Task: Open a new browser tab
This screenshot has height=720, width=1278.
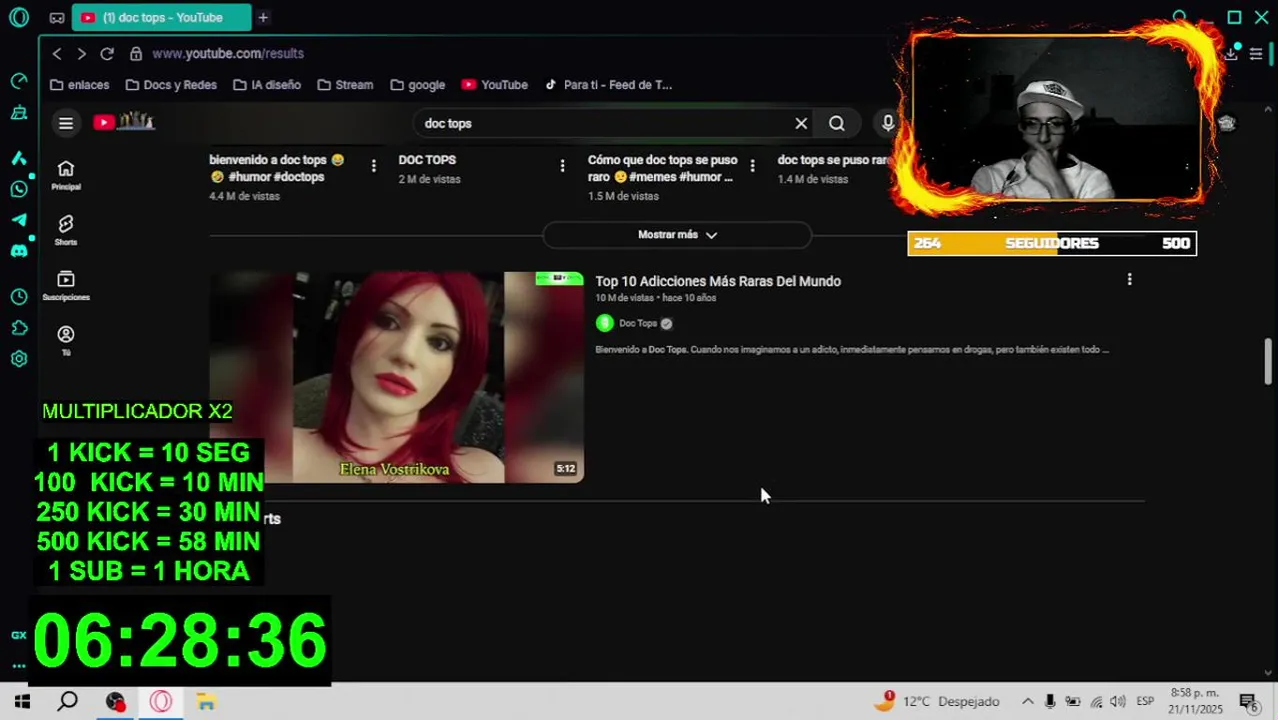Action: tap(263, 17)
